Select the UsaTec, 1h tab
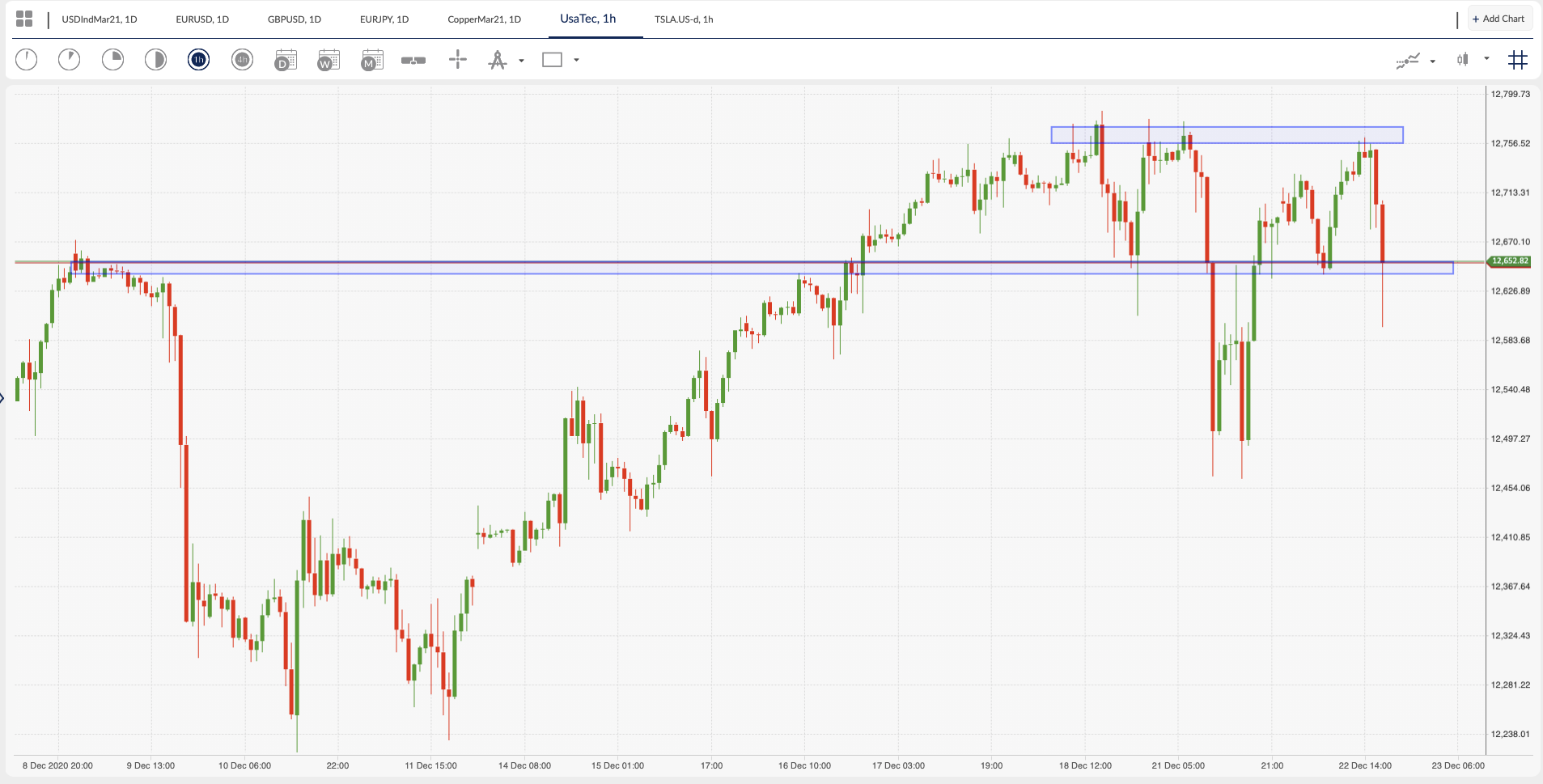The height and width of the screenshot is (784, 1543). point(588,19)
